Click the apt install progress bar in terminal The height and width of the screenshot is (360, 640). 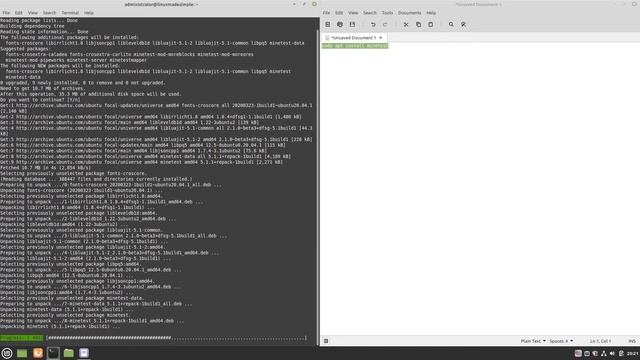(176, 338)
